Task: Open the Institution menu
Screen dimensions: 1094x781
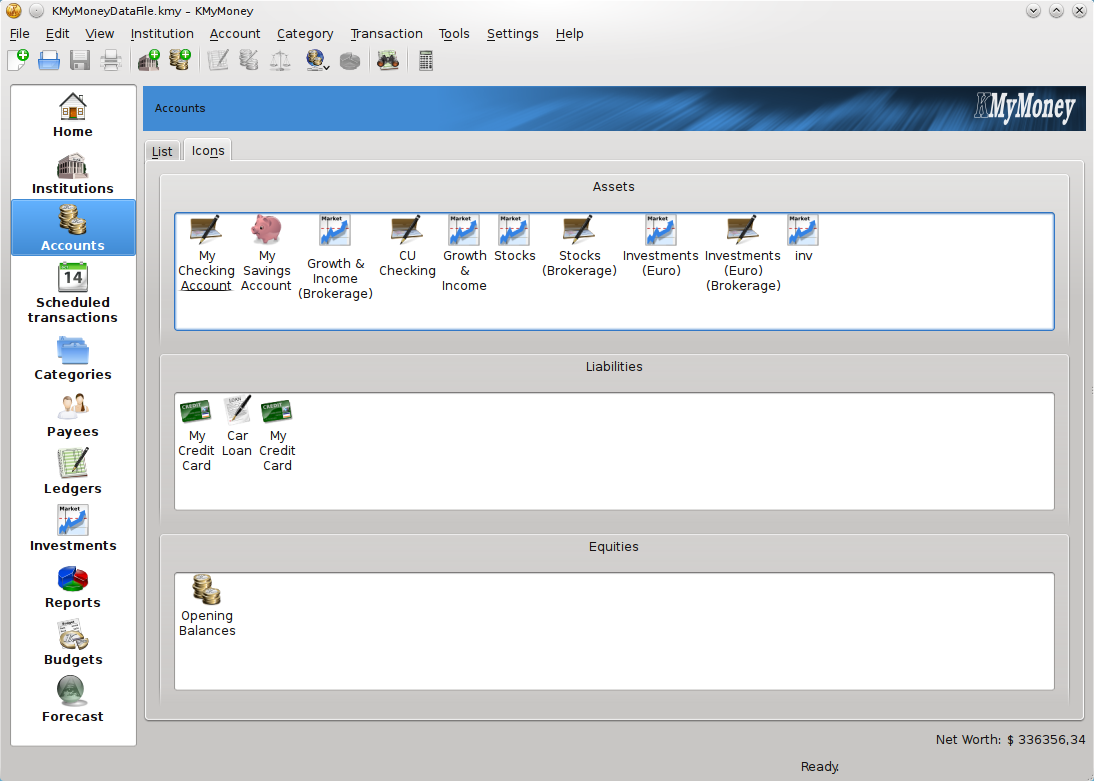Action: click(x=162, y=34)
